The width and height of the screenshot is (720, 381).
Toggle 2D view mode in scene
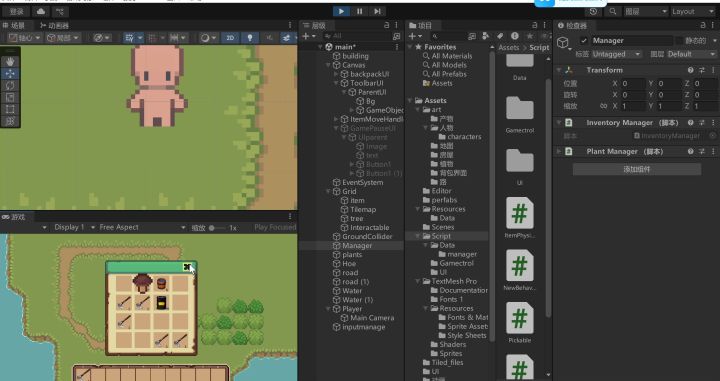tap(230, 38)
